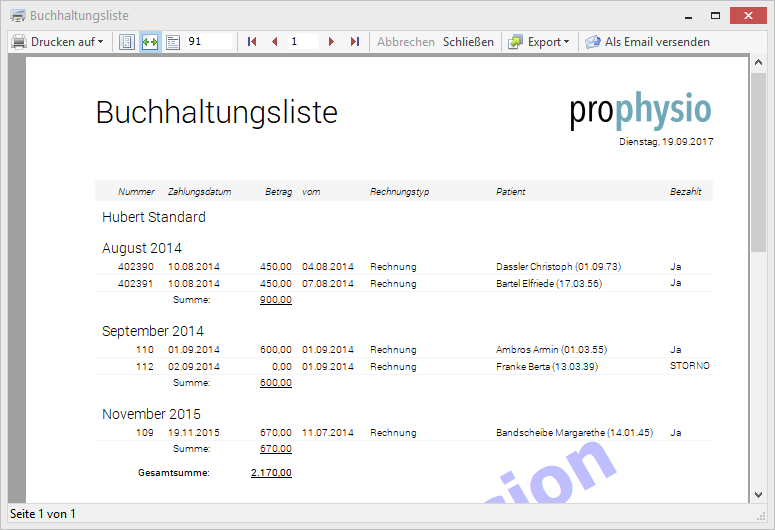The height and width of the screenshot is (530, 775).
Task: Click 'Als Email versenden'
Action: (657, 42)
